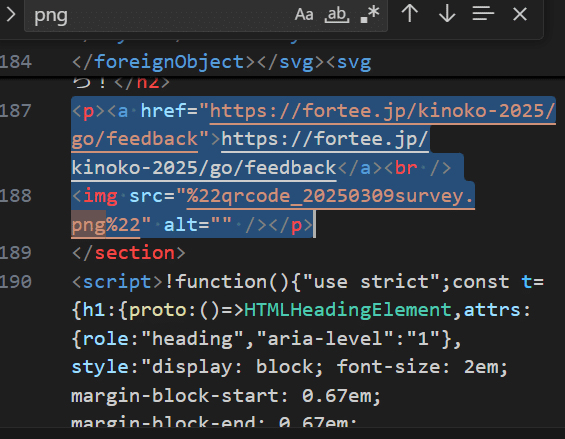Toggle Match Case (Aa) option
Image resolution: width=565 pixels, height=439 pixels.
pos(304,15)
